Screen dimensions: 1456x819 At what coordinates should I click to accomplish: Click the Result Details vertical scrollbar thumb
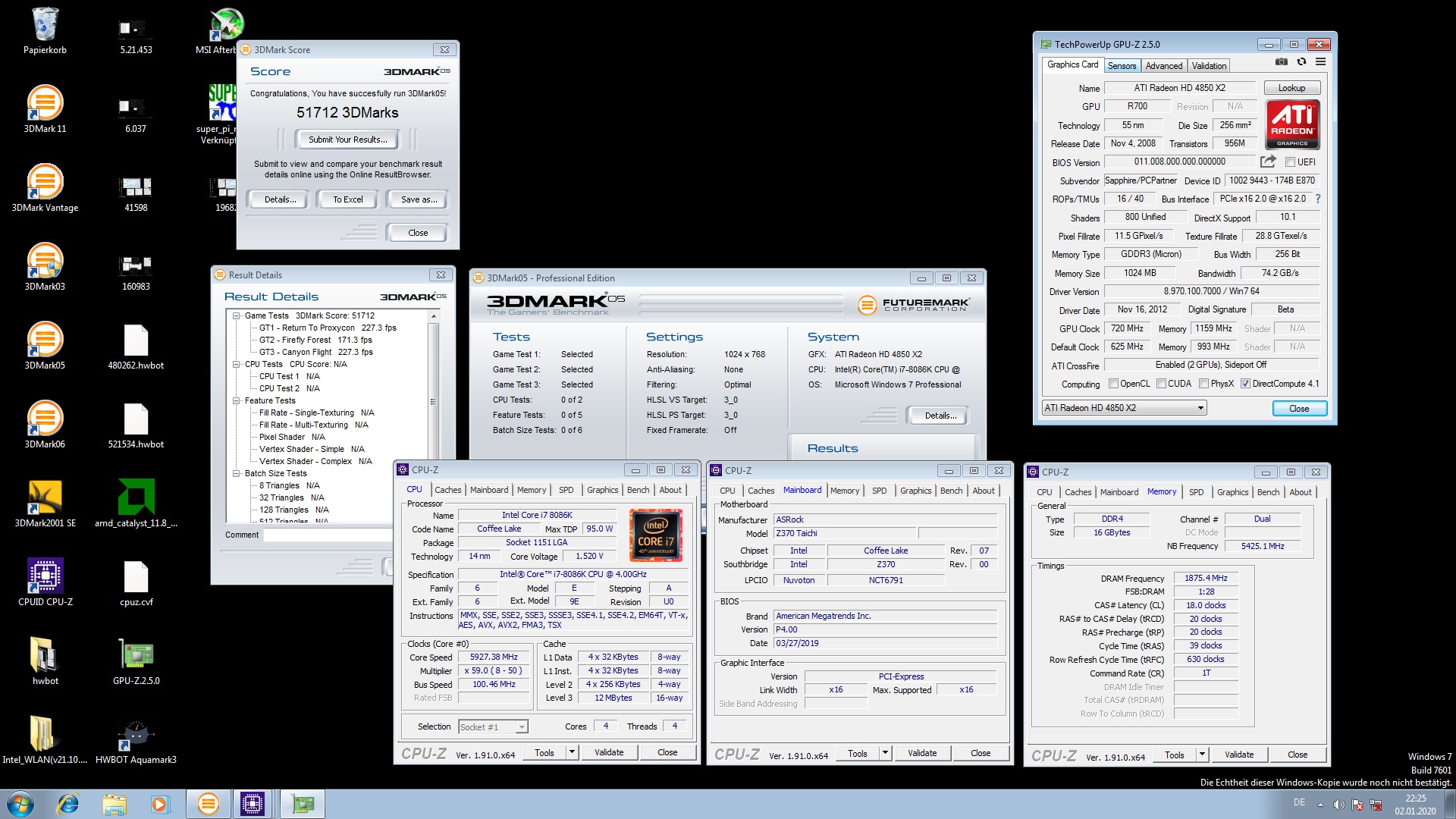pos(433,402)
